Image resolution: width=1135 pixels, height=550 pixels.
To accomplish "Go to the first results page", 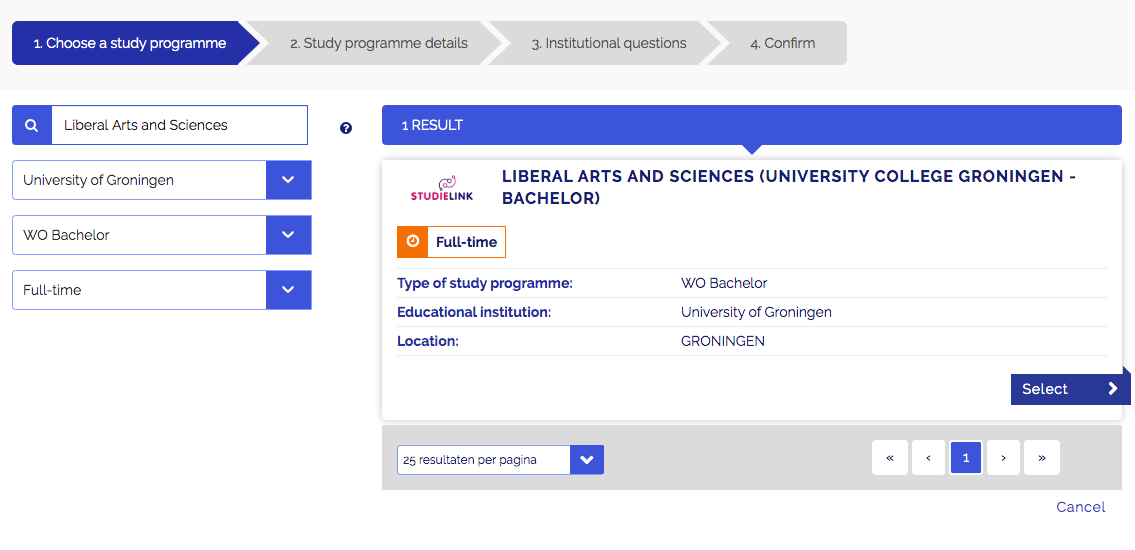I will tap(889, 458).
